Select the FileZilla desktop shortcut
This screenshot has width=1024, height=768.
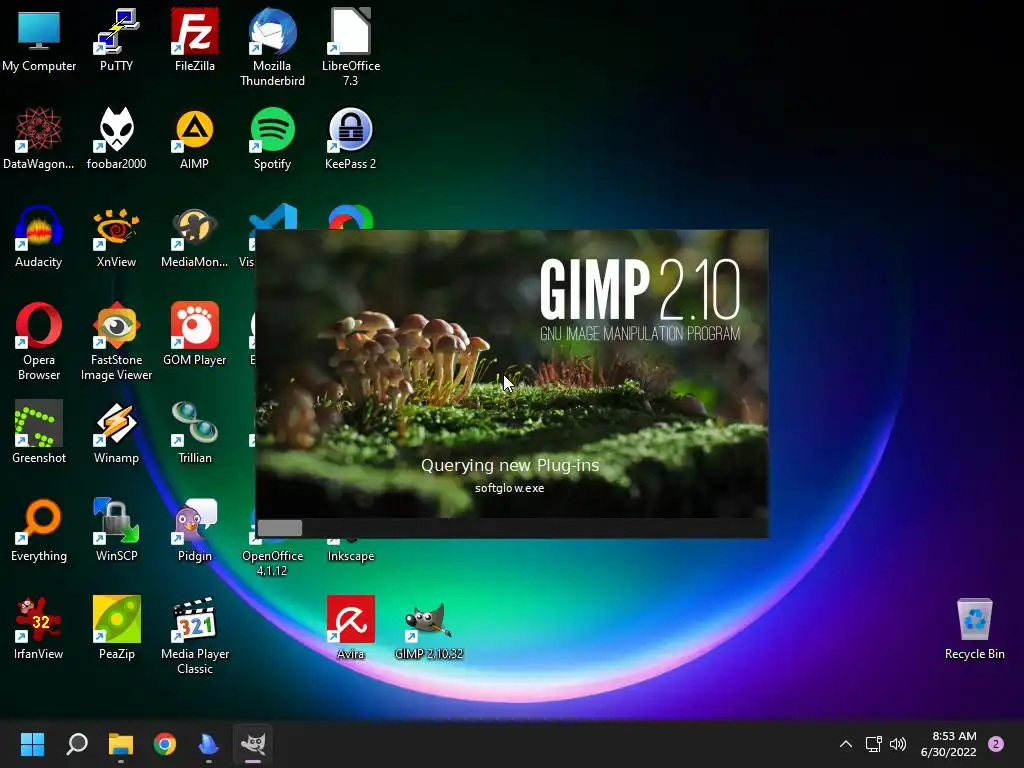click(195, 39)
